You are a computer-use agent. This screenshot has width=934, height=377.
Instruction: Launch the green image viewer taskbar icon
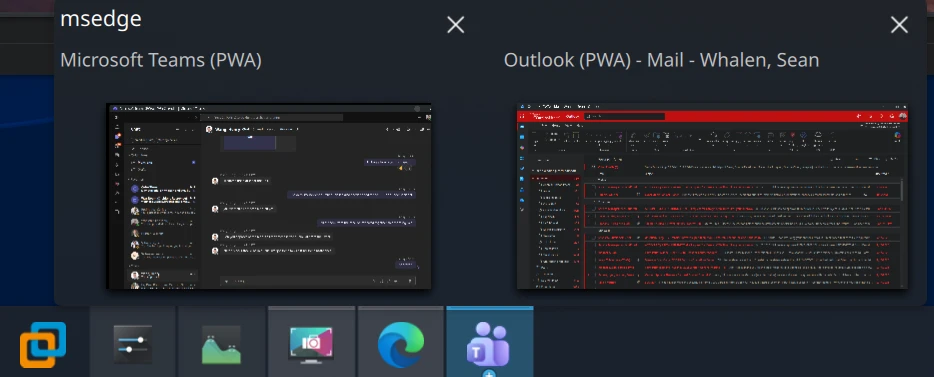pos(222,345)
